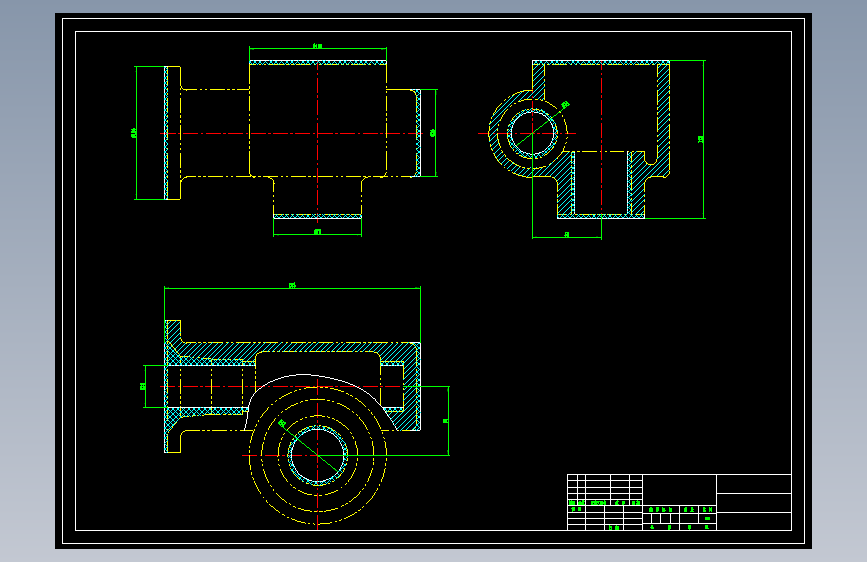Select the overall length dimension above the bottom view
The image size is (867, 562).
tap(293, 287)
